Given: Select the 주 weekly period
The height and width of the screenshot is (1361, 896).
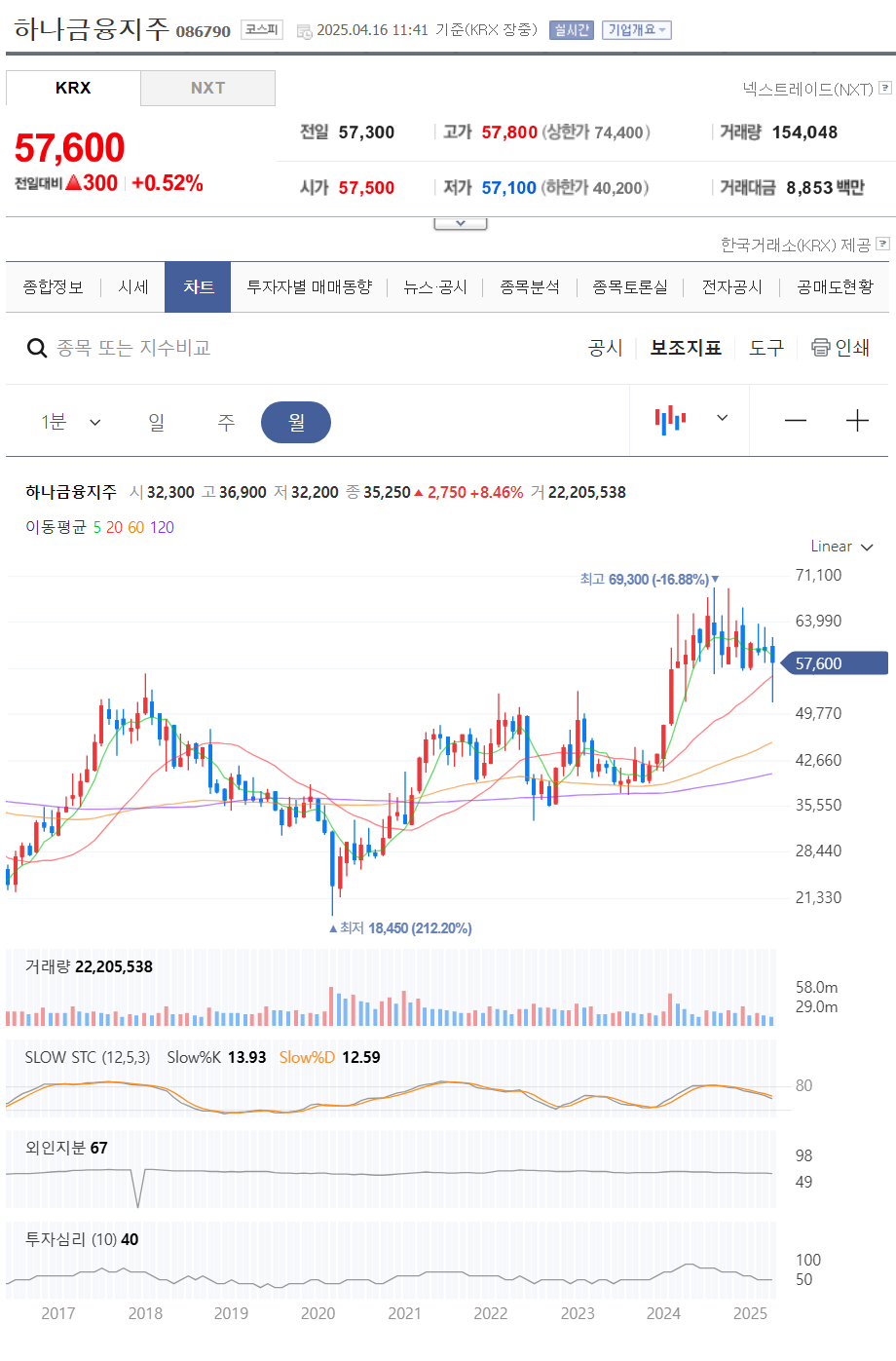Looking at the screenshot, I should pos(226,422).
